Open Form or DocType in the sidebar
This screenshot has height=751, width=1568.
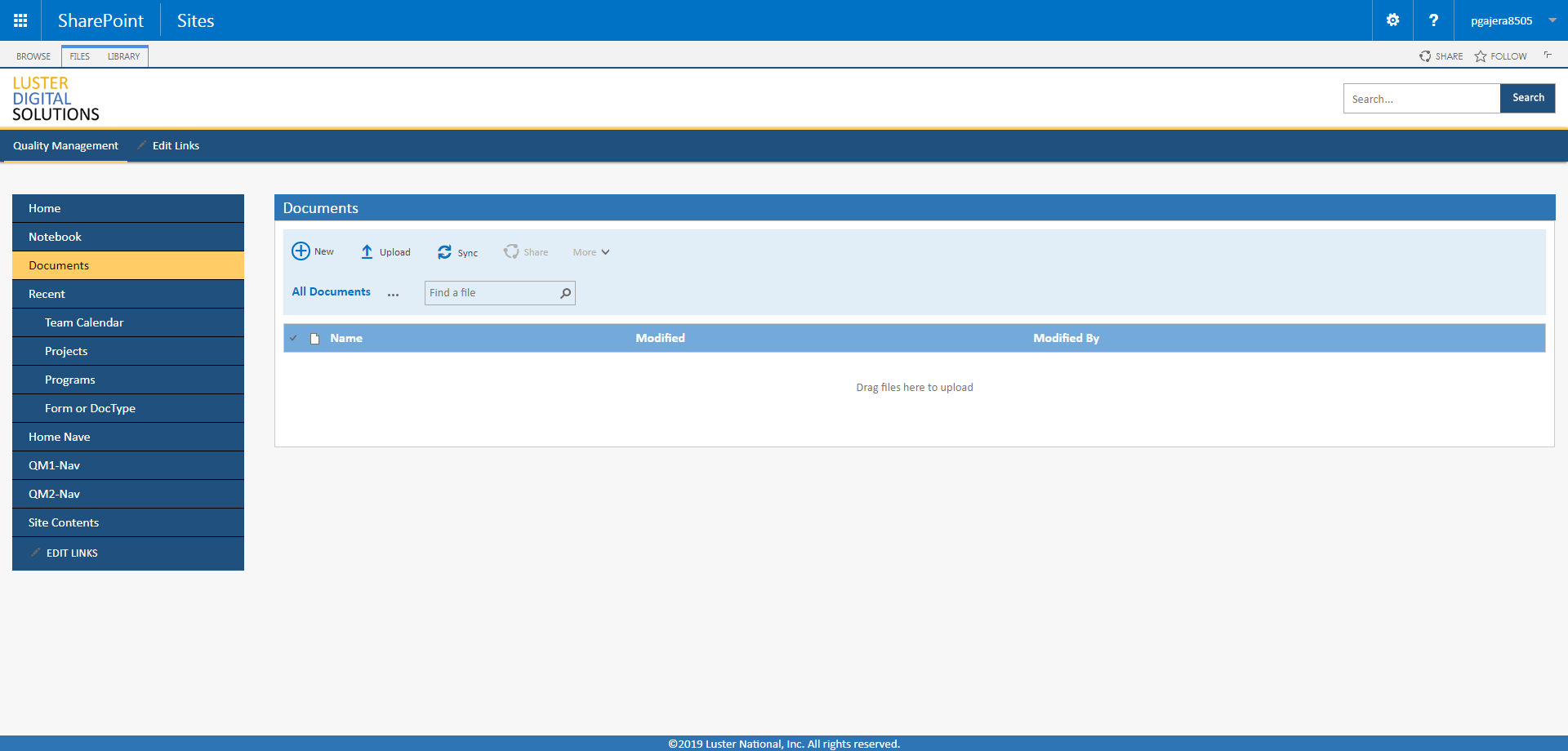128,408
